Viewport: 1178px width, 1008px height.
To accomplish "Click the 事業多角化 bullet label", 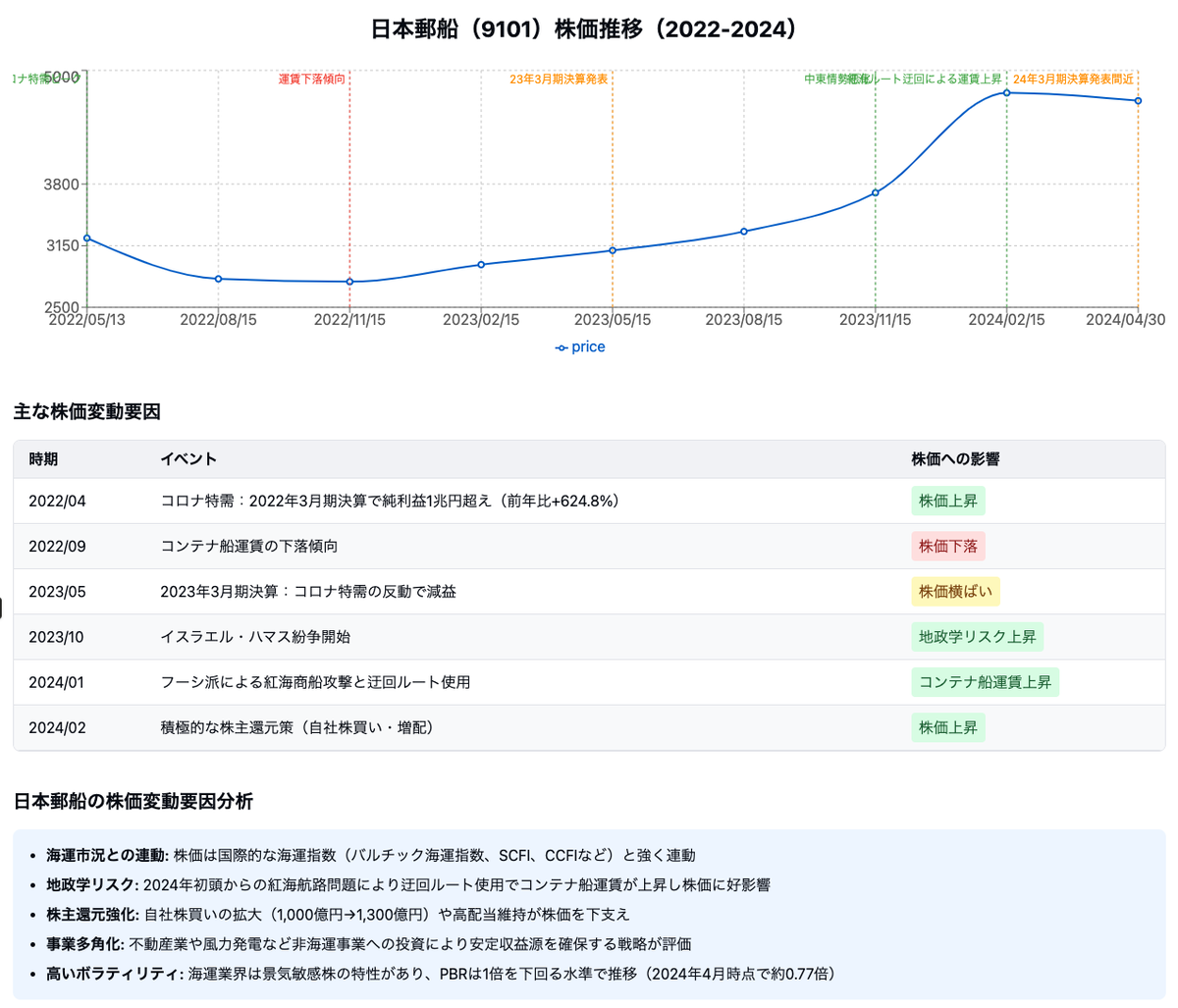I will coord(84,944).
